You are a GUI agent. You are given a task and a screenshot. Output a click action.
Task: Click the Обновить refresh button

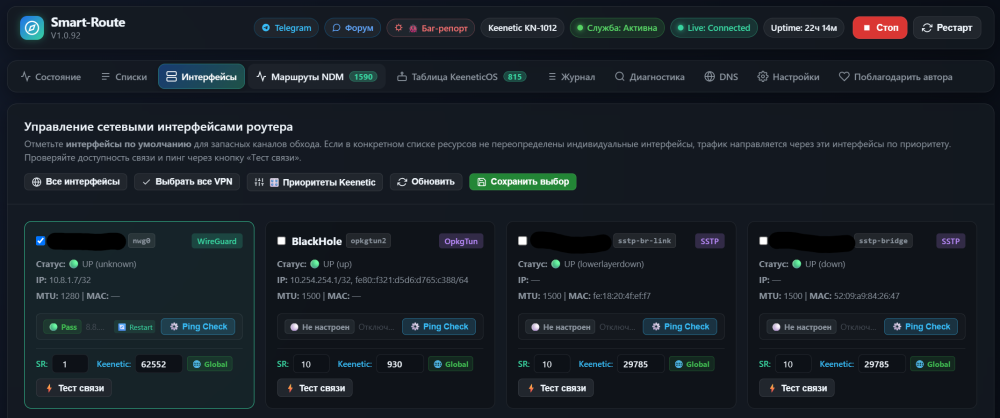pos(426,182)
